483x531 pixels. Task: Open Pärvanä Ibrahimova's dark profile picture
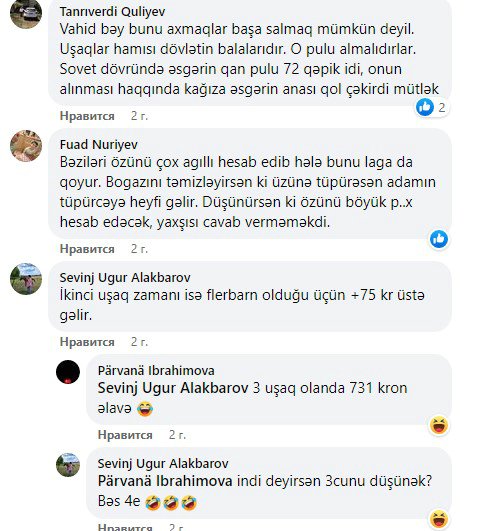tap(68, 372)
